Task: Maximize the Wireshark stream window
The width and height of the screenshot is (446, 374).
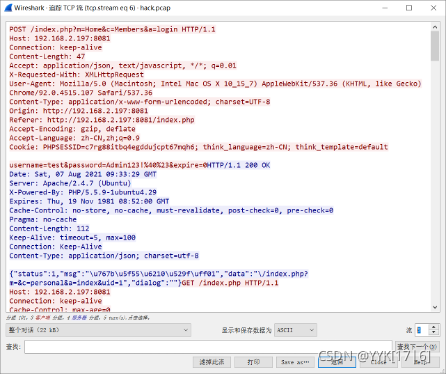Action: pyautogui.click(x=409, y=8)
